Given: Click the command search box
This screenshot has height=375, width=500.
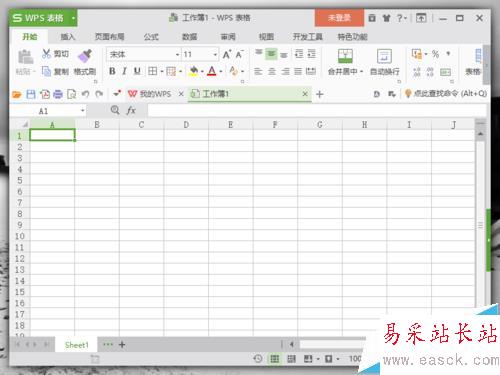Looking at the screenshot, I should [x=446, y=94].
